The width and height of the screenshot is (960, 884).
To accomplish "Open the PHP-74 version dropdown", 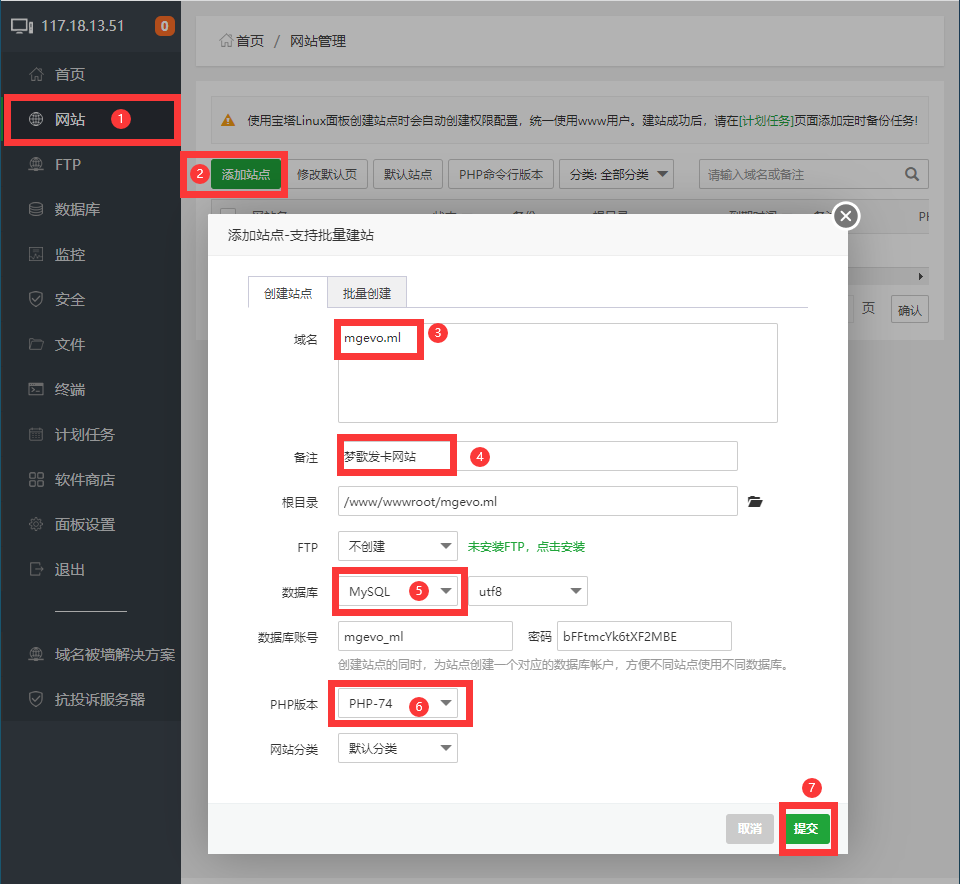I will pyautogui.click(x=398, y=703).
